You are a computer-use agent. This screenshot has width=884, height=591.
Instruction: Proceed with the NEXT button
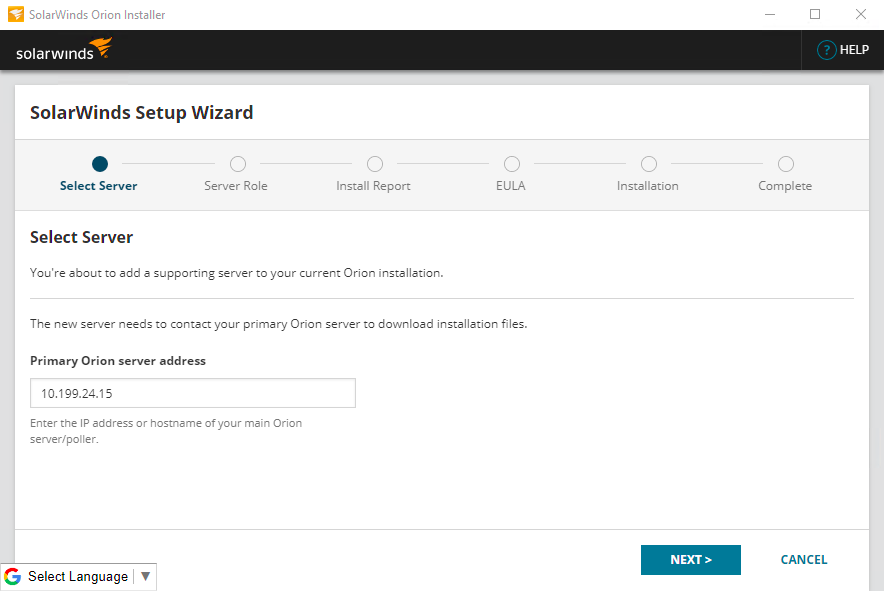[691, 560]
